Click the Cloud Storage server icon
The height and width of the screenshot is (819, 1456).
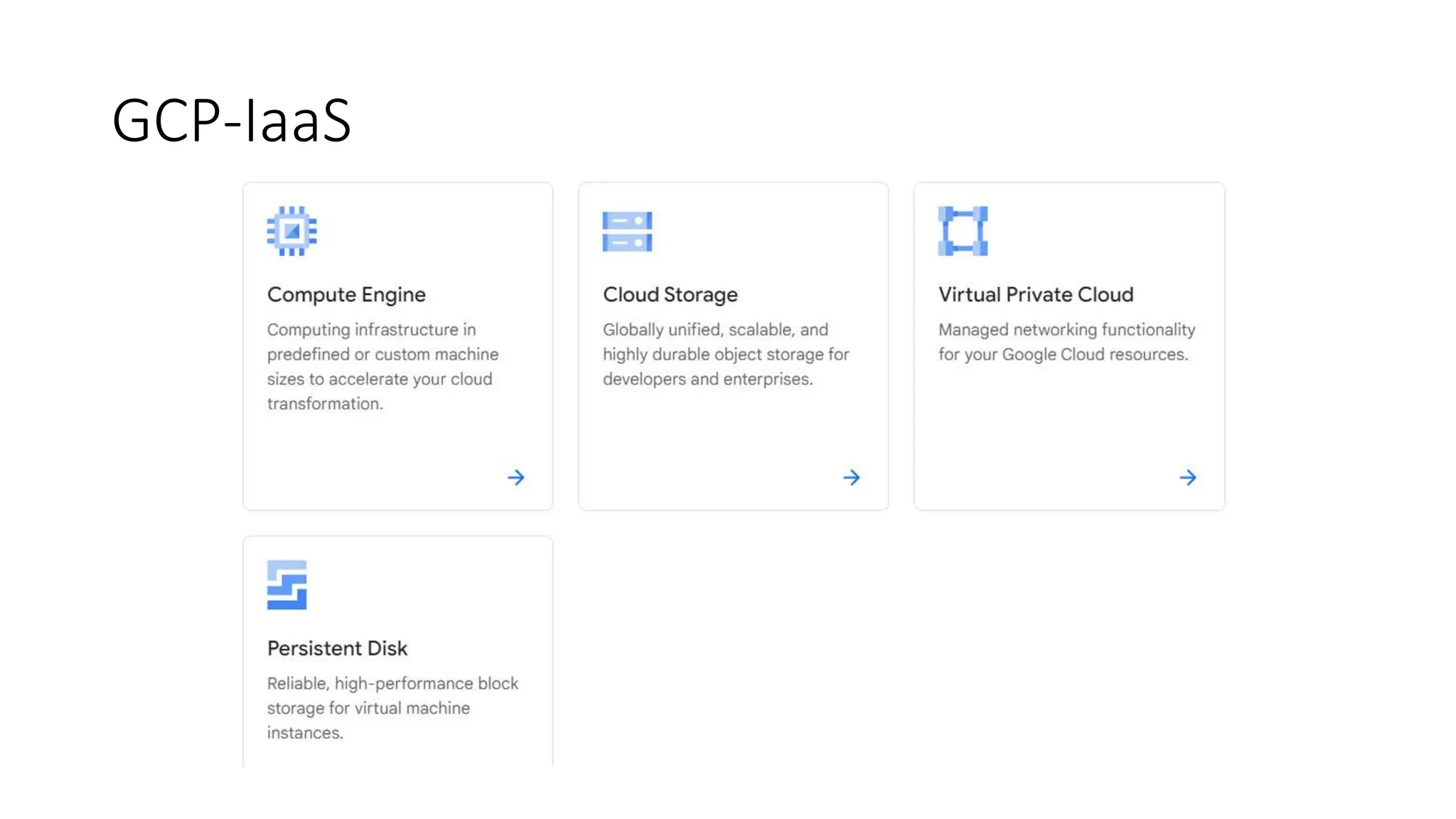click(x=627, y=232)
